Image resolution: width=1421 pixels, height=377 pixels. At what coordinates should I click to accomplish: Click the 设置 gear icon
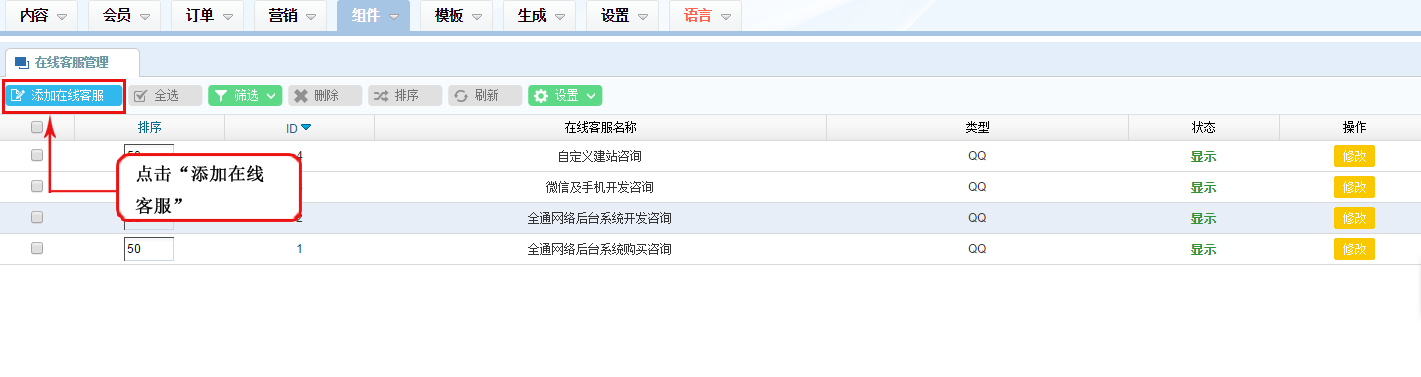[x=541, y=96]
